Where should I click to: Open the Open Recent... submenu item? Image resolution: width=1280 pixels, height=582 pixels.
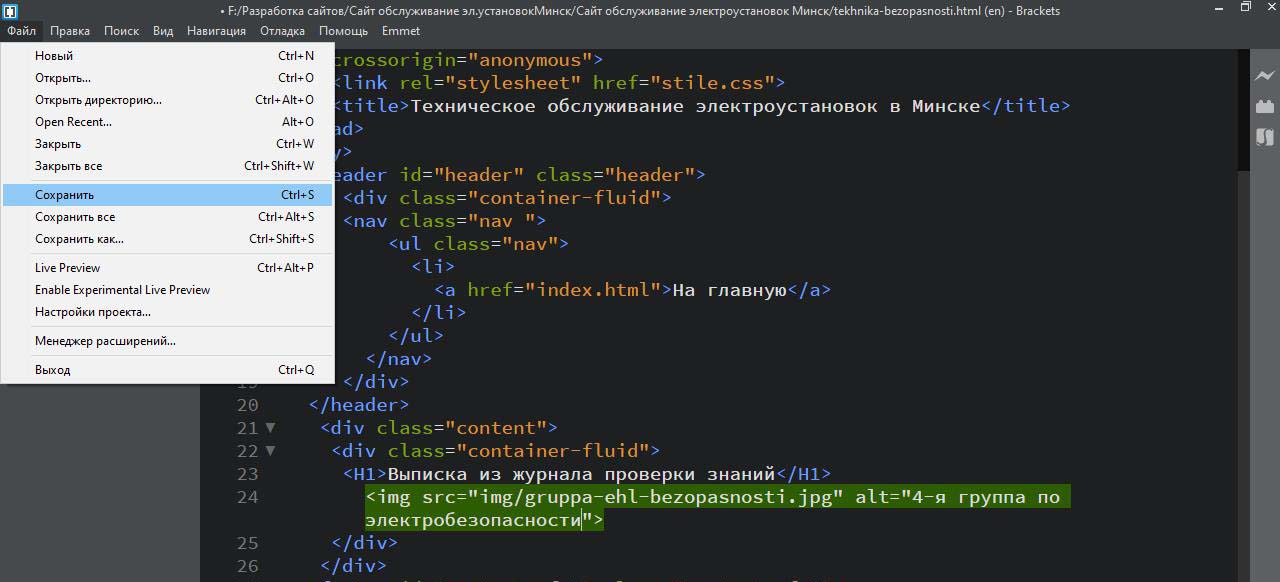73,122
